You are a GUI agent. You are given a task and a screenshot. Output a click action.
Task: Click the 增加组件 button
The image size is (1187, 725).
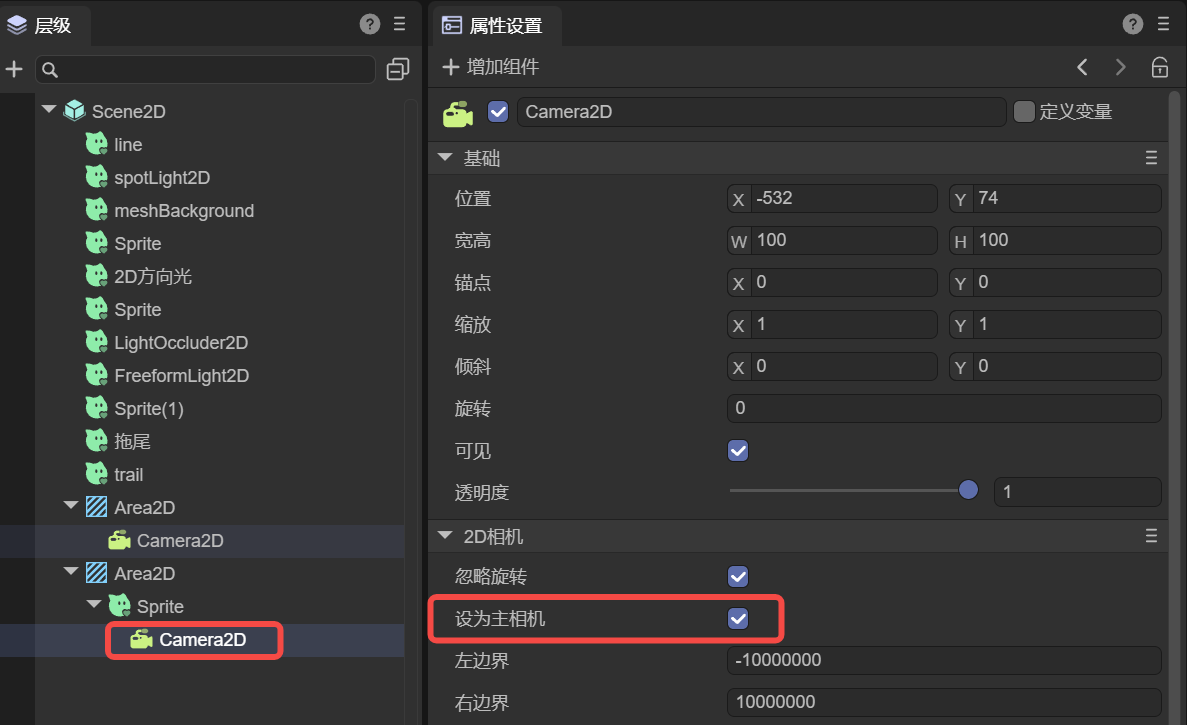[x=491, y=68]
